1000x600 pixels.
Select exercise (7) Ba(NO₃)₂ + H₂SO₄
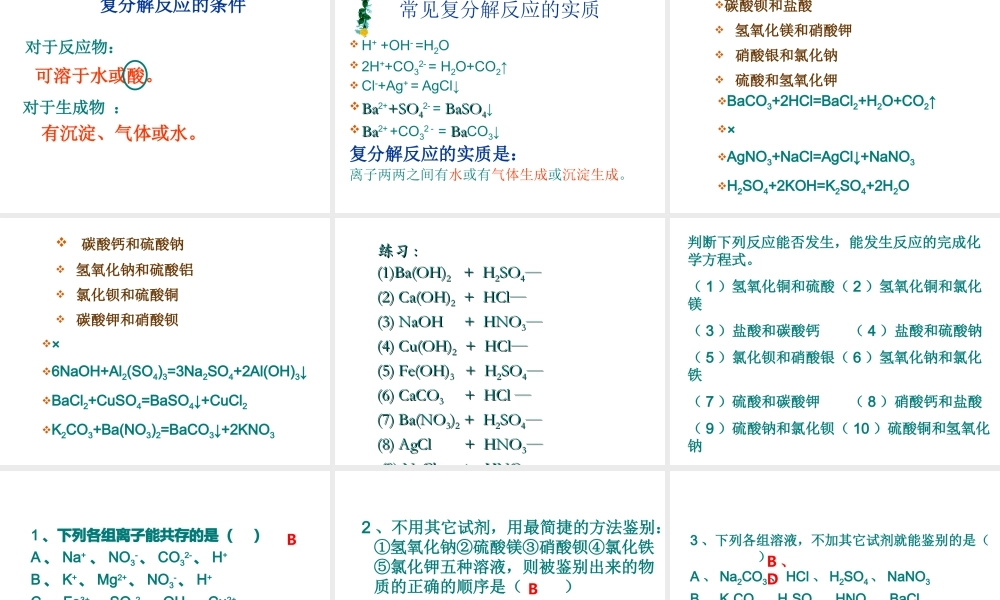pyautogui.click(x=460, y=421)
